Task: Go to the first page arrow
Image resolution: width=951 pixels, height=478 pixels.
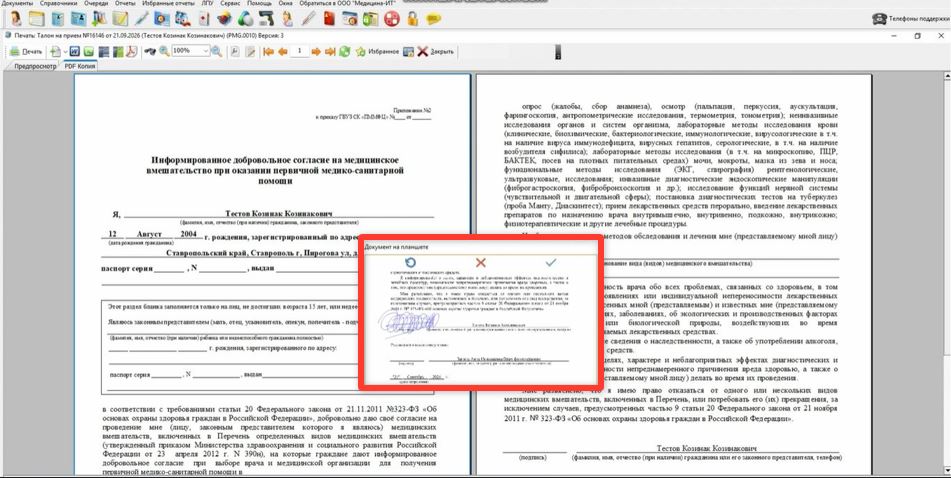Action: (x=269, y=52)
